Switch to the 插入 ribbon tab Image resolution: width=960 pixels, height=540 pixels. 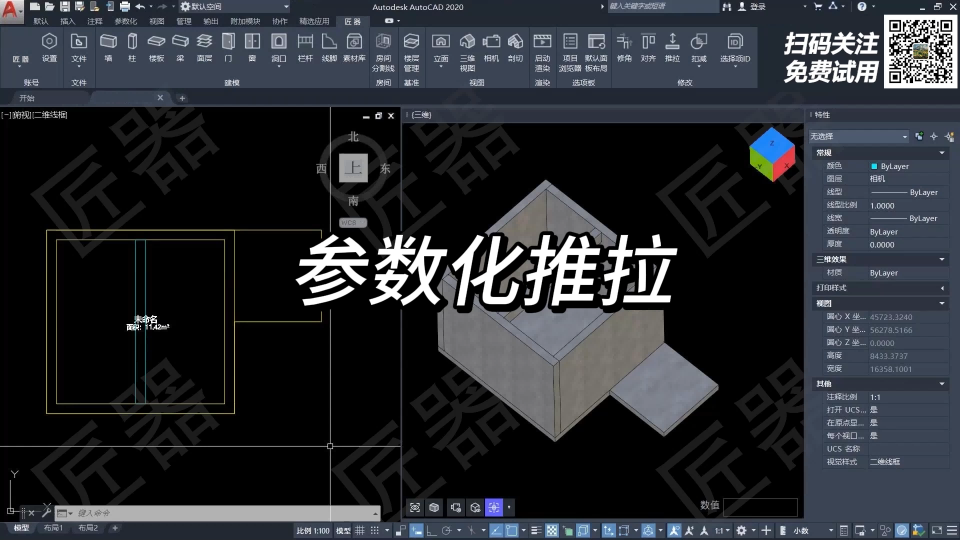pos(67,21)
